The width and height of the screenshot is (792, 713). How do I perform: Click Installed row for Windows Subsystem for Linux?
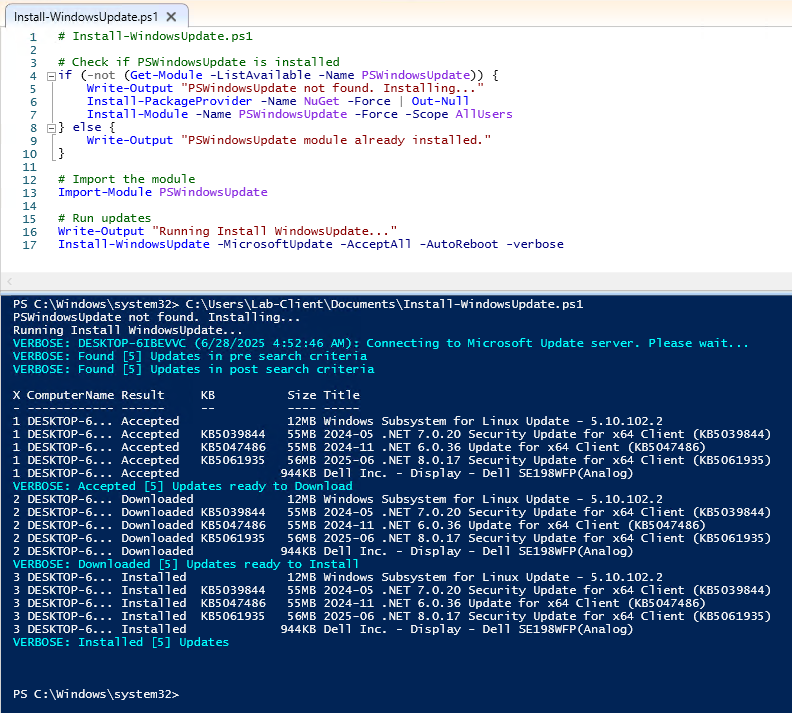pos(338,577)
